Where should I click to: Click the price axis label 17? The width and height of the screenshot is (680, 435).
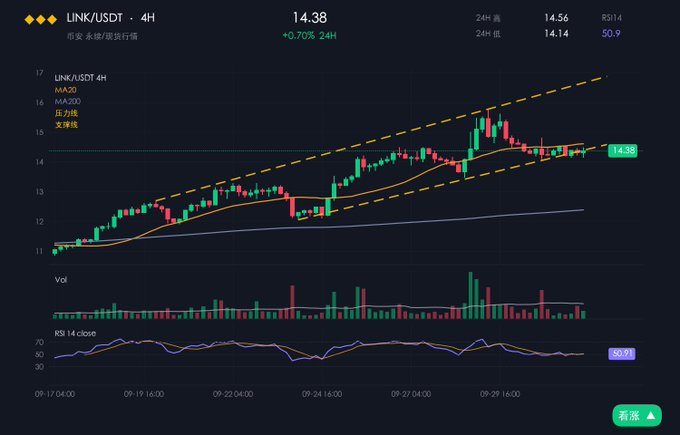[x=40, y=73]
